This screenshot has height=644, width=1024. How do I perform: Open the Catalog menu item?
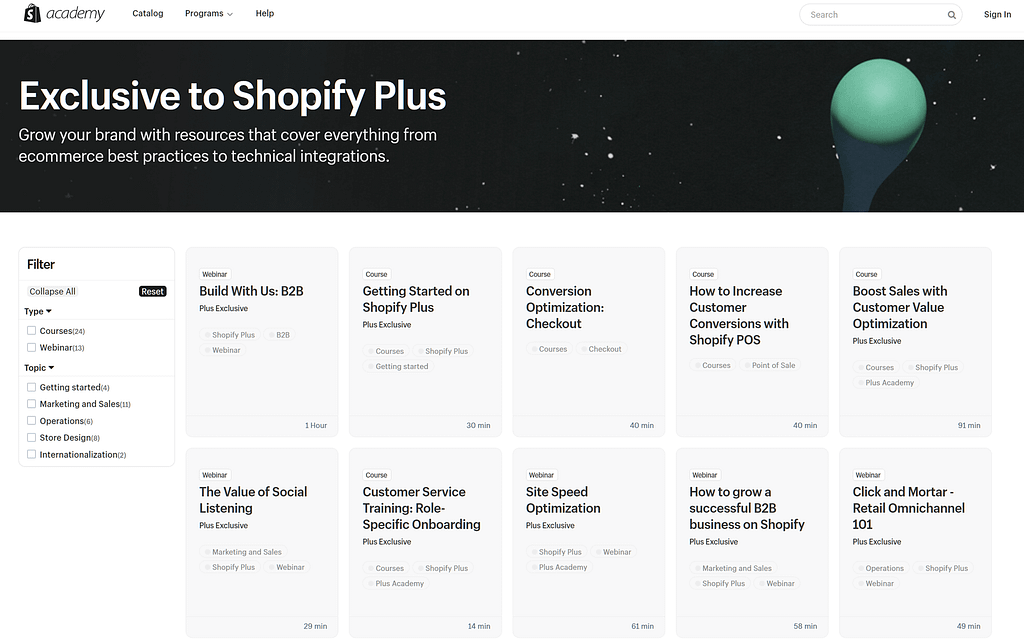147,13
